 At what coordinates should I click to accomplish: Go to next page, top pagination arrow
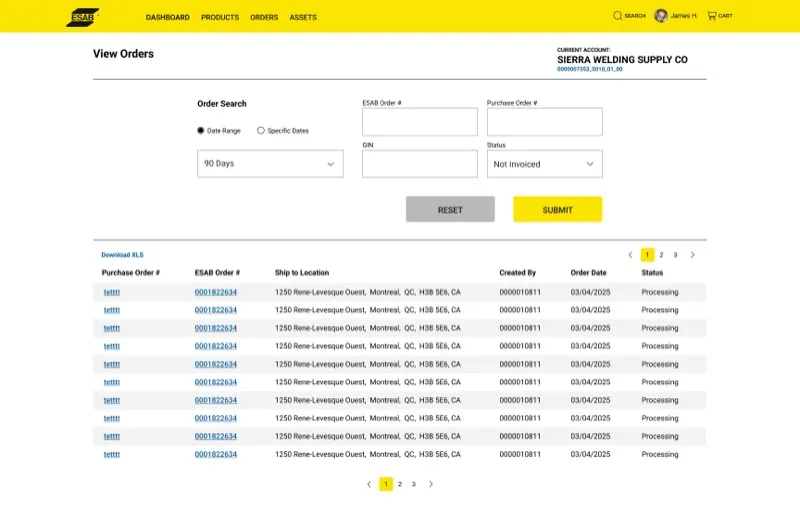692,255
